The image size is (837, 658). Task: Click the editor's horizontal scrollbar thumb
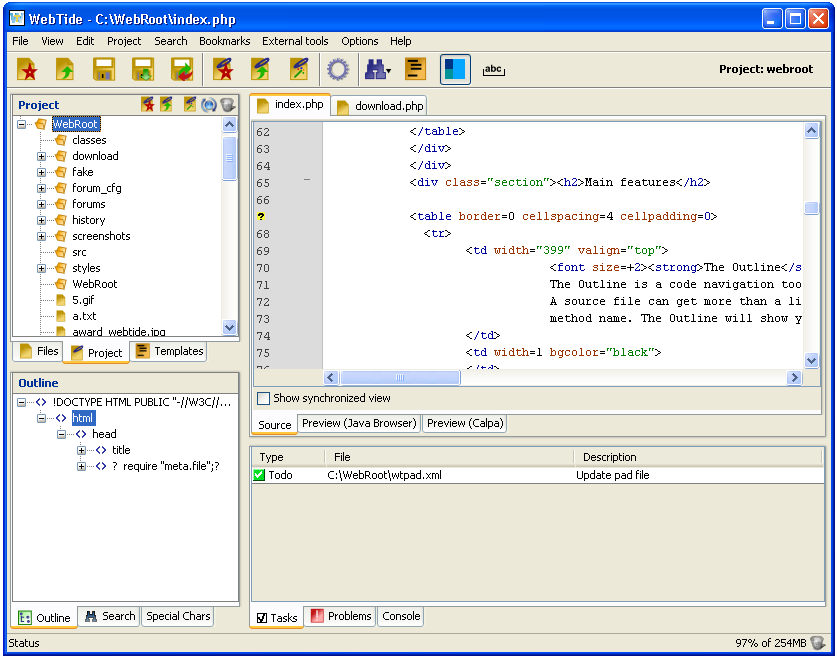(x=400, y=378)
